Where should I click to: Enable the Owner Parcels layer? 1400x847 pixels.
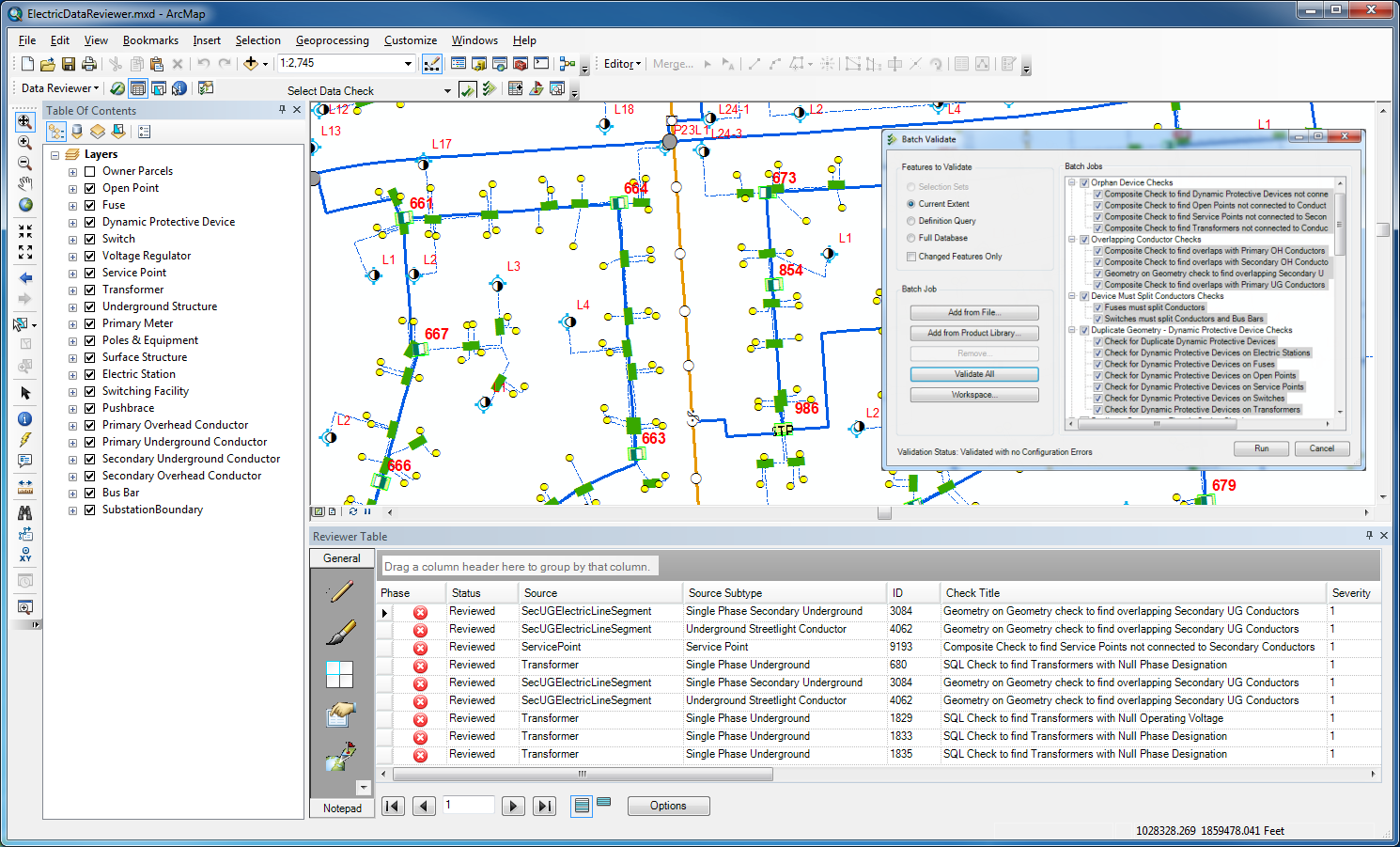point(90,171)
